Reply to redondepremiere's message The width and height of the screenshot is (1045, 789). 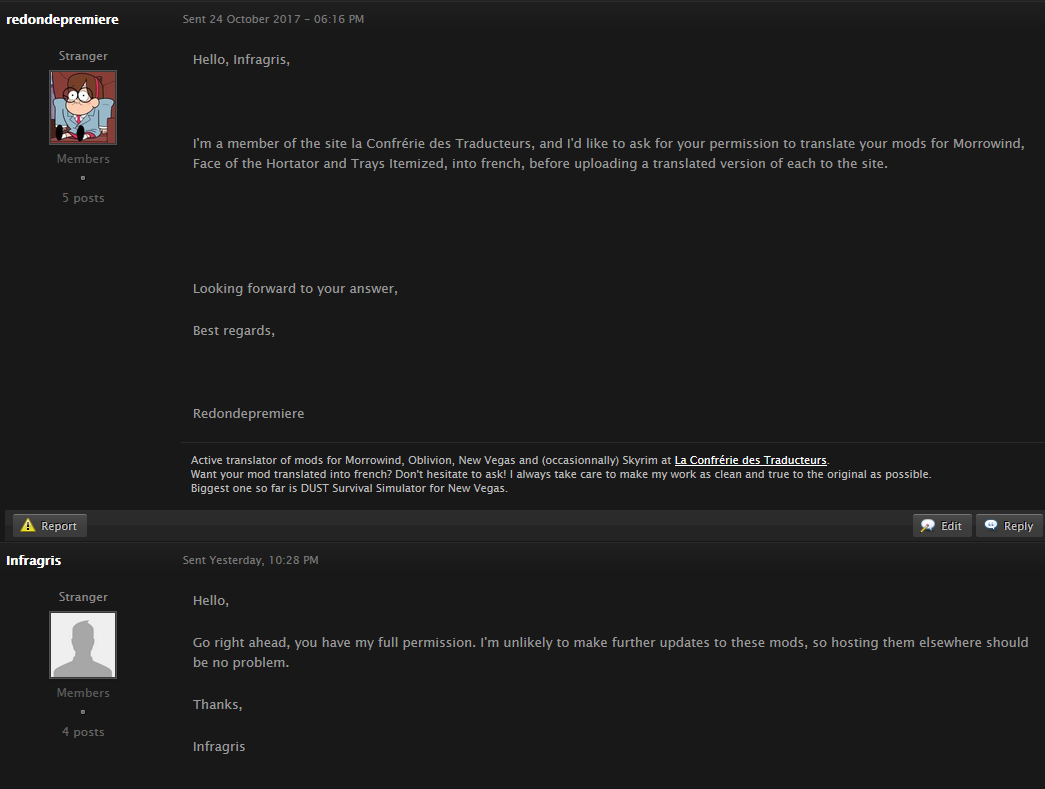pos(1009,526)
